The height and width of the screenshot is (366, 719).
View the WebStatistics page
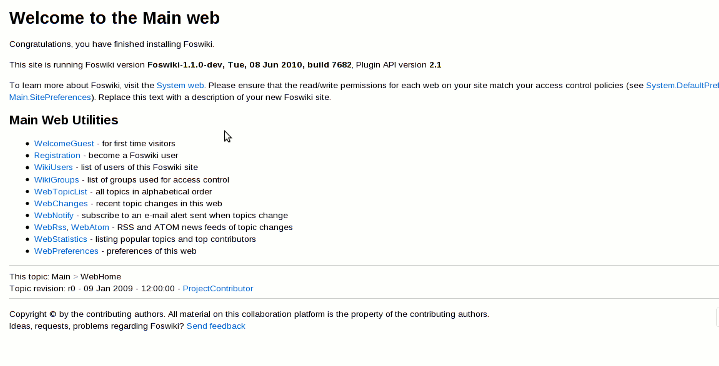pos(61,239)
